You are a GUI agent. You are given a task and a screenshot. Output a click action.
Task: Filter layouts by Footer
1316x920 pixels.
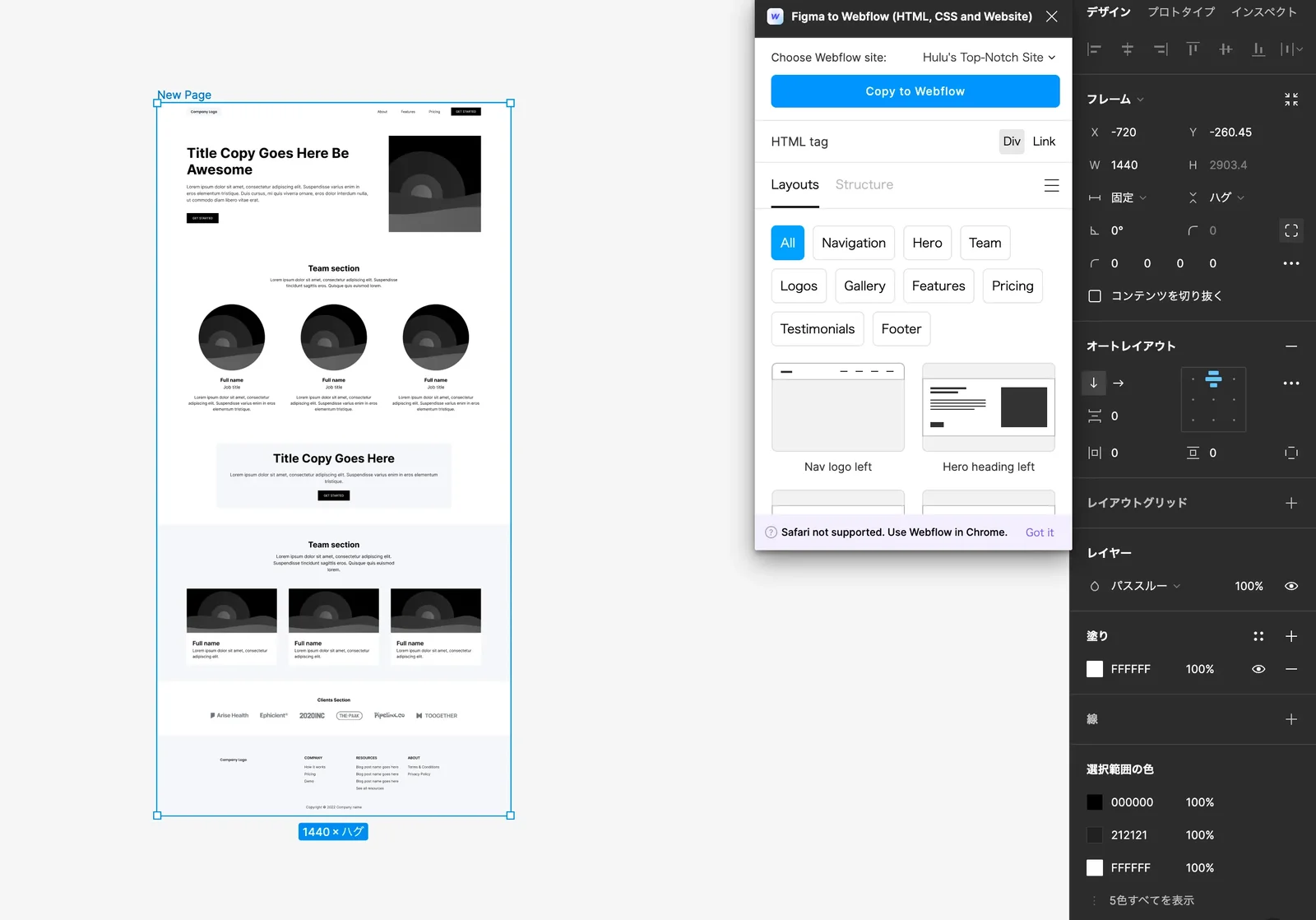point(901,329)
